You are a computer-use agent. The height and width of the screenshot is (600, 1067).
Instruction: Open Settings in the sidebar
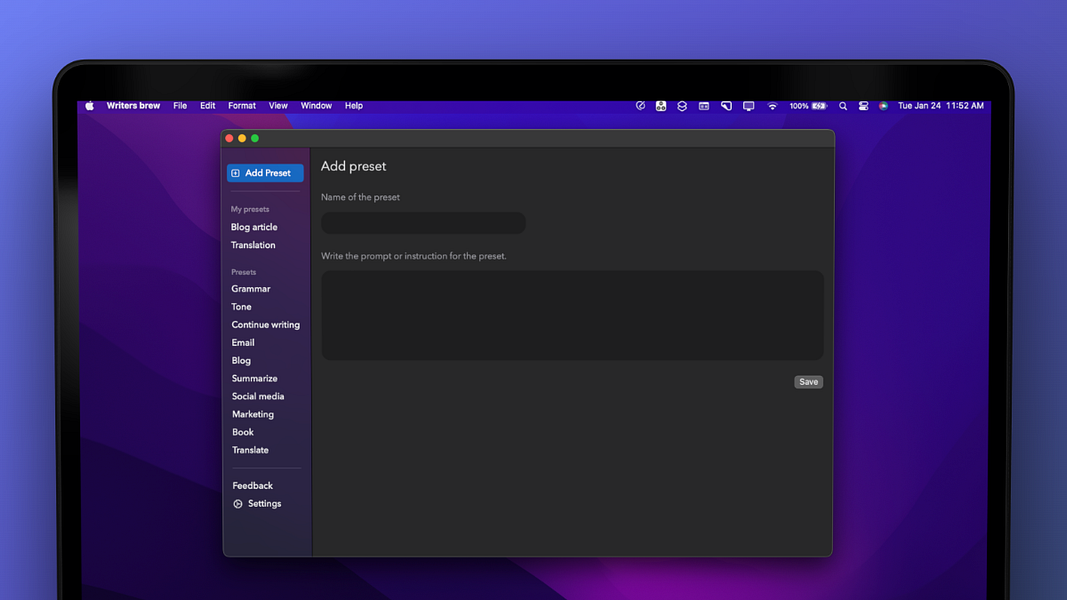coord(257,503)
